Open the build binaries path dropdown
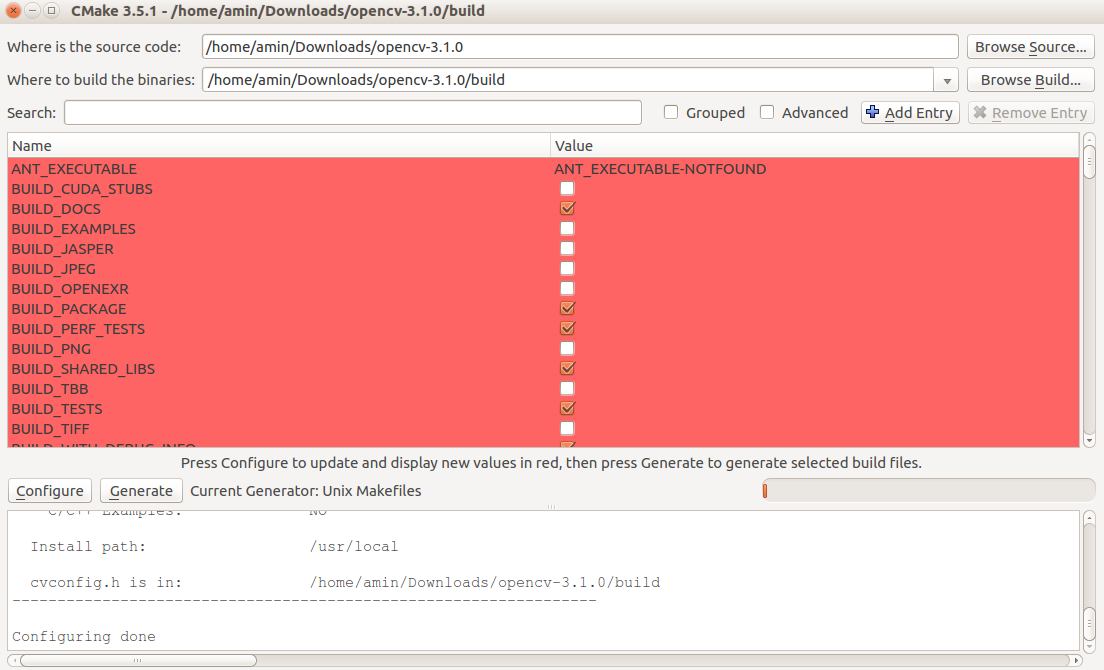This screenshot has width=1104, height=670. tap(946, 80)
